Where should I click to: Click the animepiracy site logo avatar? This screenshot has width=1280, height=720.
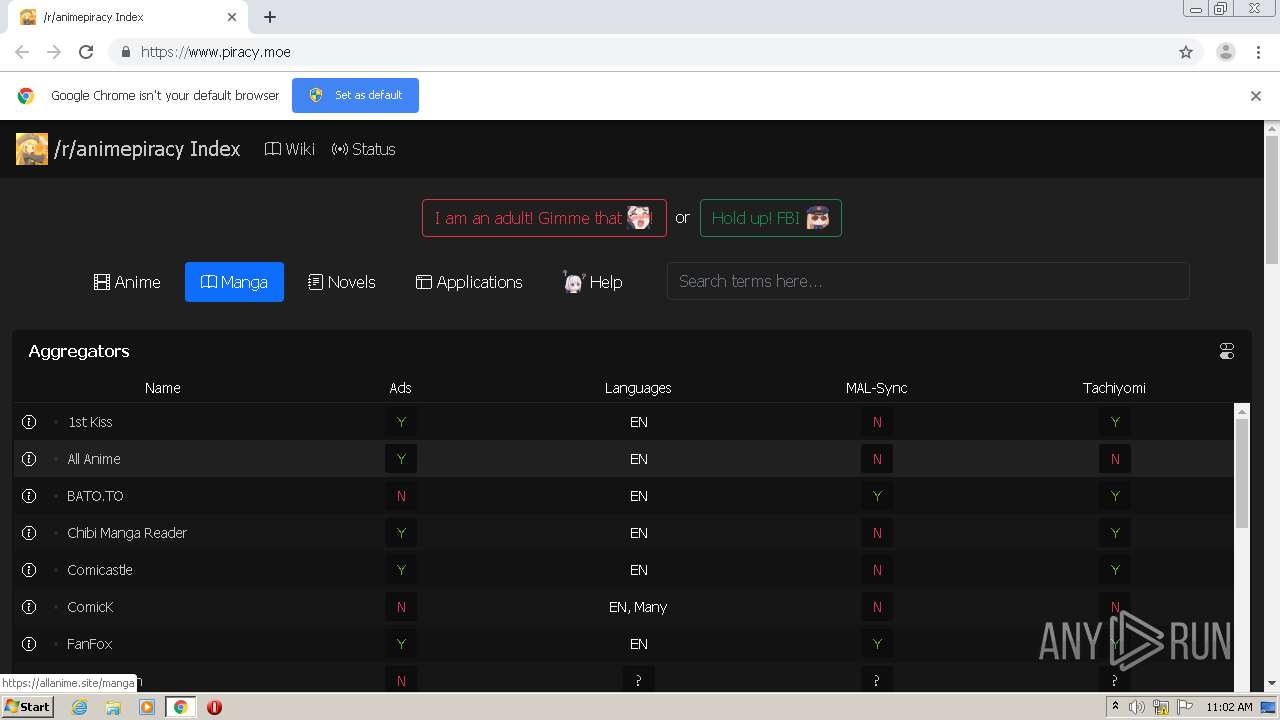32,149
